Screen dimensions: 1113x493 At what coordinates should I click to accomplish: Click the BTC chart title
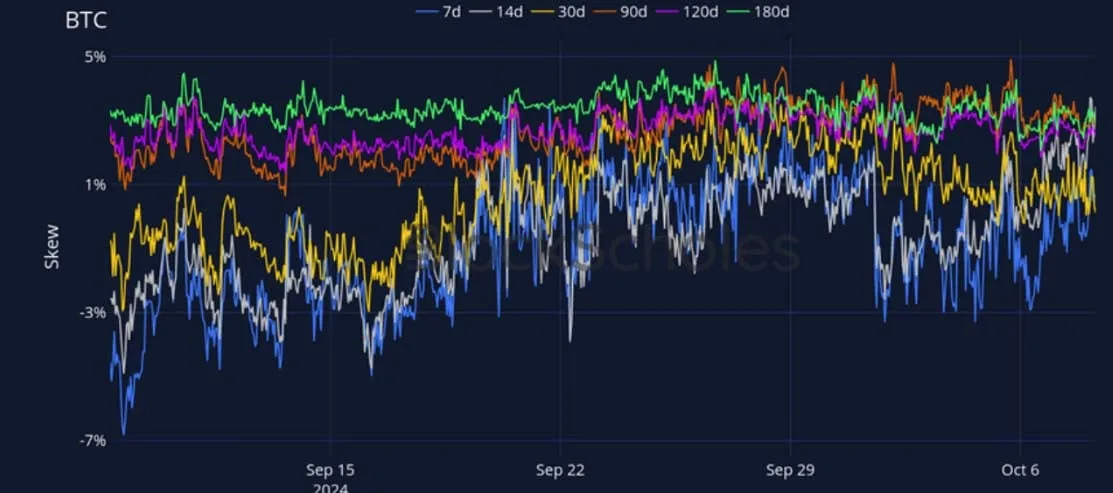(x=86, y=21)
